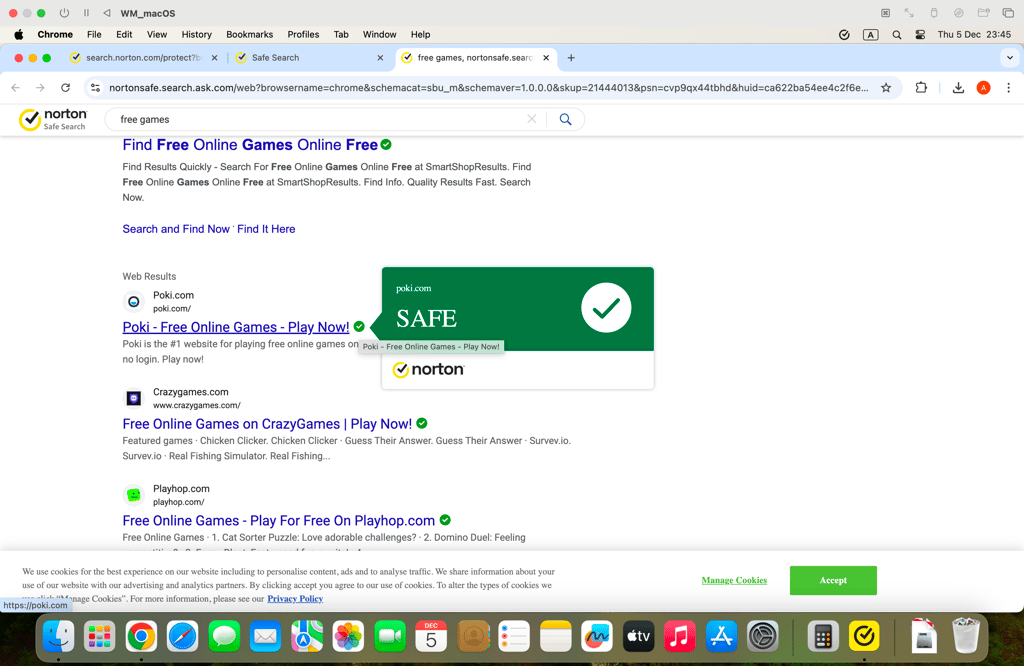Open Finder from the dock

58,637
